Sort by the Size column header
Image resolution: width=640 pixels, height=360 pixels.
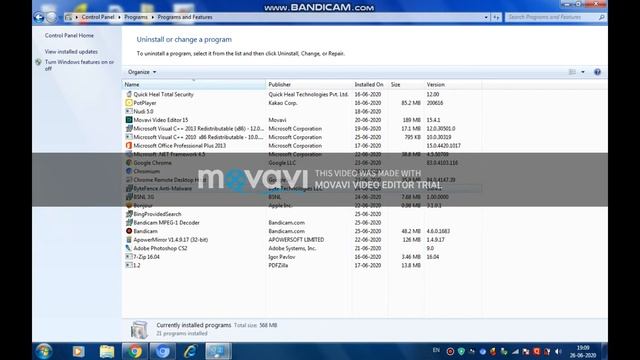click(x=406, y=84)
